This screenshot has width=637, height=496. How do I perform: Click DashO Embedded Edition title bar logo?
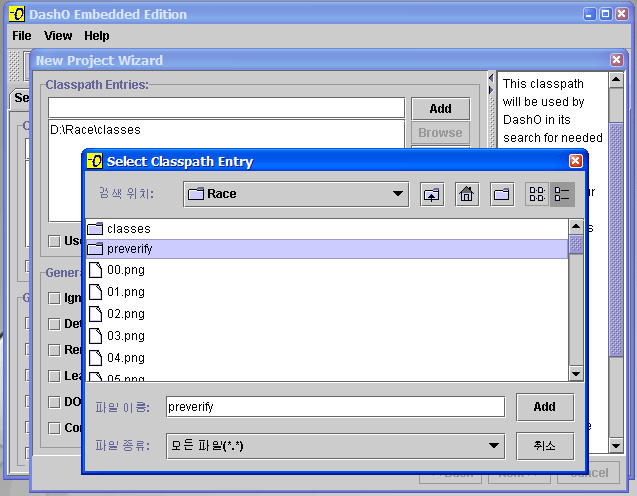click(x=17, y=14)
